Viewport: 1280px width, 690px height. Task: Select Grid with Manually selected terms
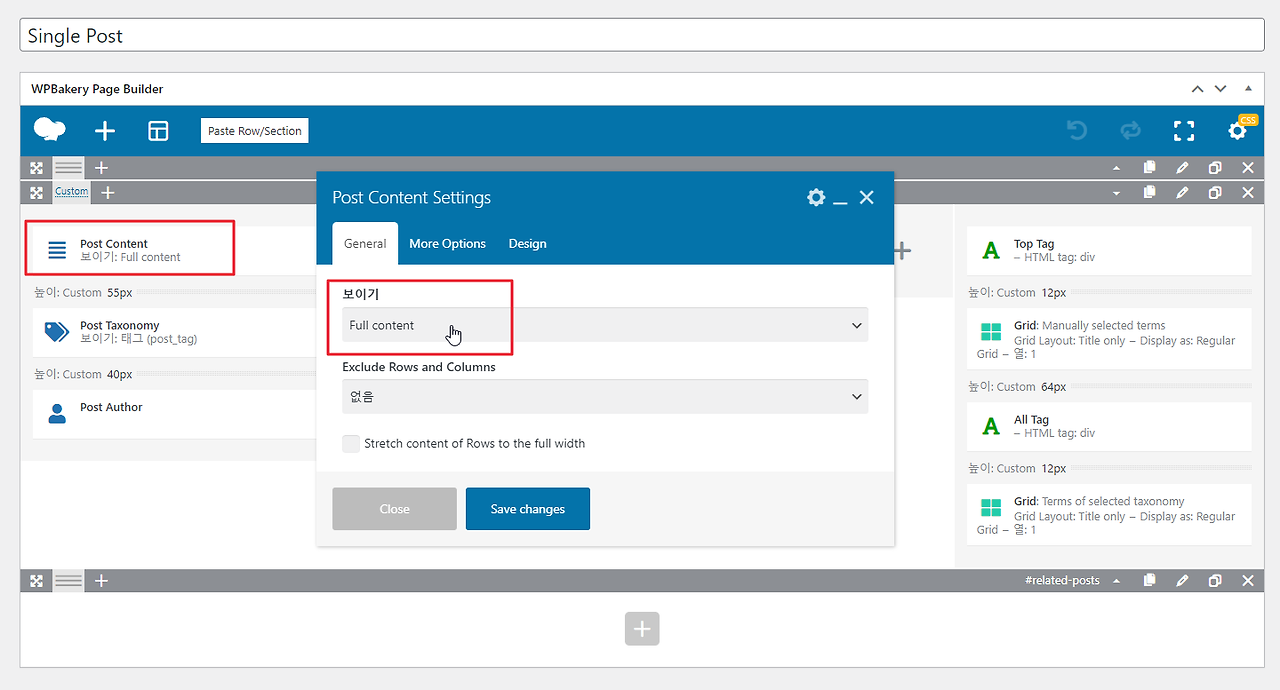[1109, 339]
